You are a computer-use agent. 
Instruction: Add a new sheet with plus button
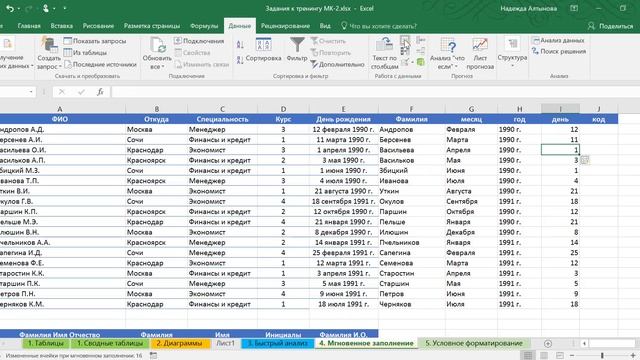(x=548, y=344)
